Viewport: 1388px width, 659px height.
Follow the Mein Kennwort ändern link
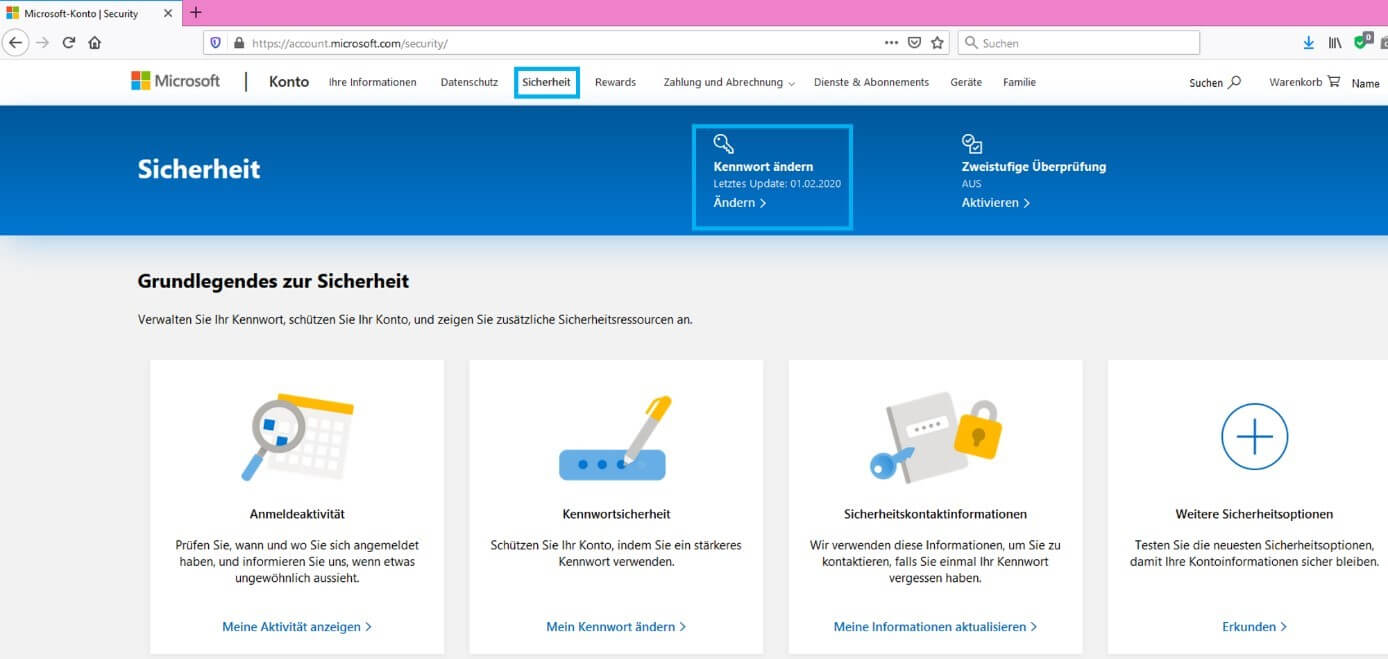click(x=616, y=627)
